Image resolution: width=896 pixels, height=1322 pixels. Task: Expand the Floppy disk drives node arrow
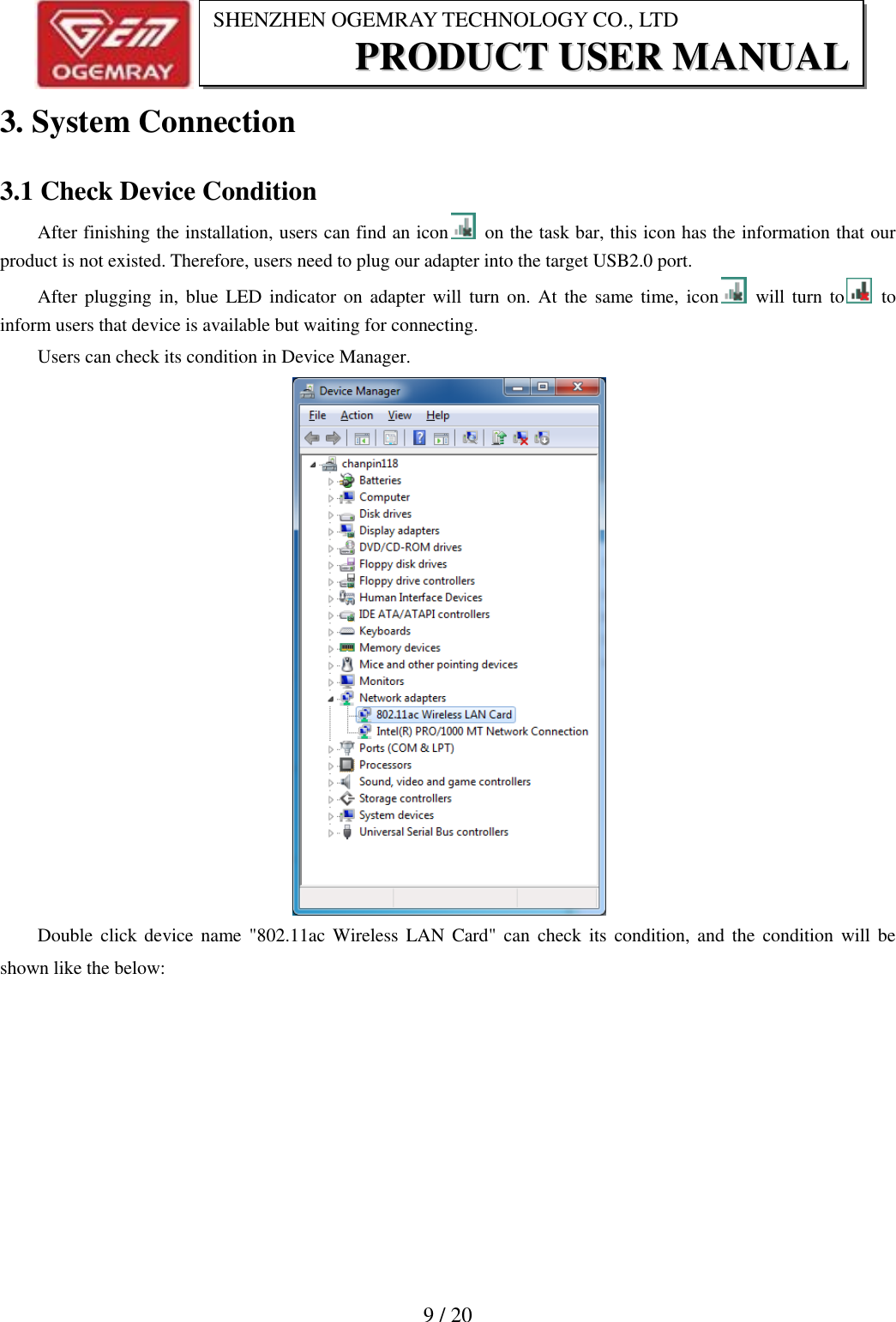tap(331, 565)
